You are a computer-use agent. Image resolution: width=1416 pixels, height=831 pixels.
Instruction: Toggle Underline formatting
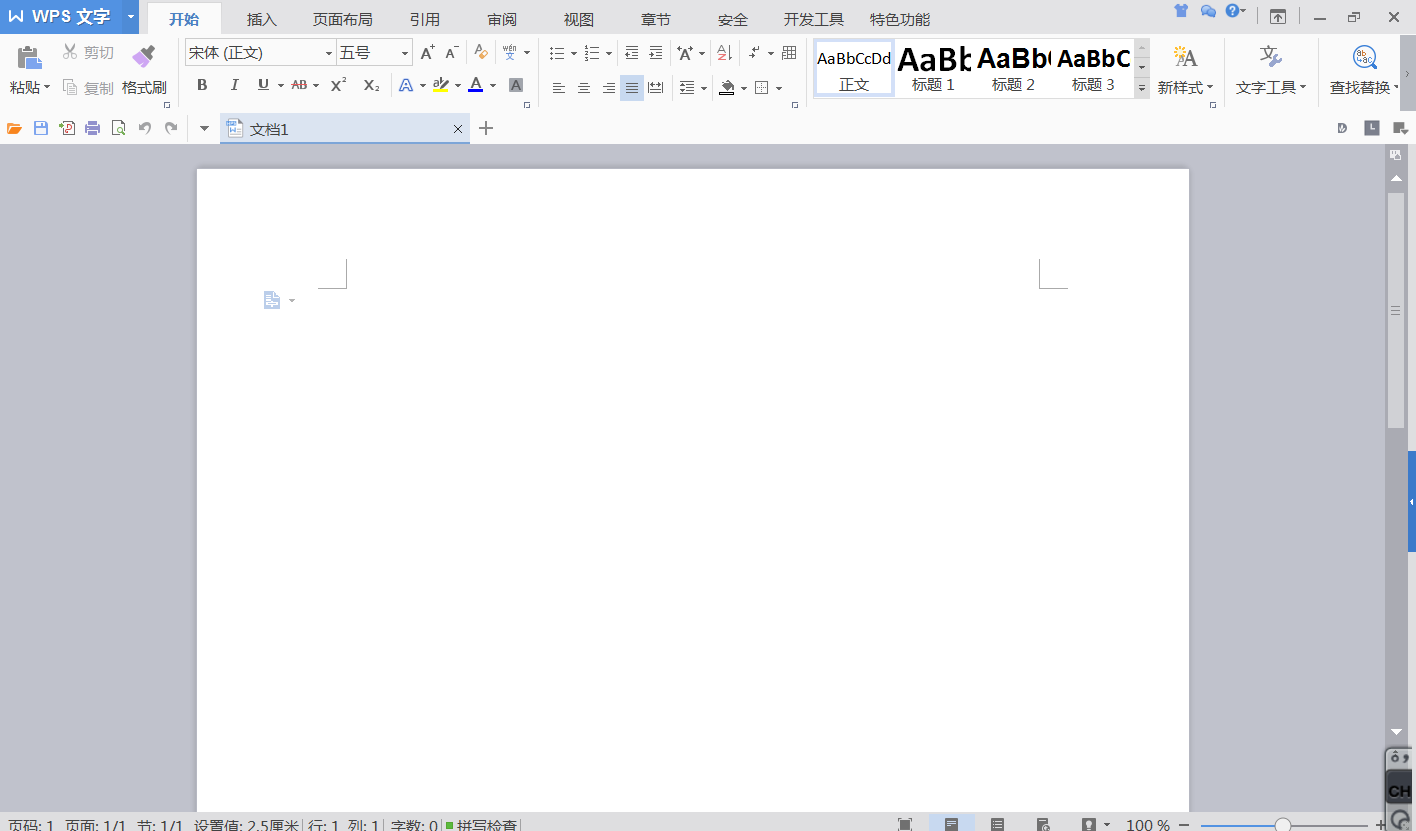pyautogui.click(x=263, y=86)
